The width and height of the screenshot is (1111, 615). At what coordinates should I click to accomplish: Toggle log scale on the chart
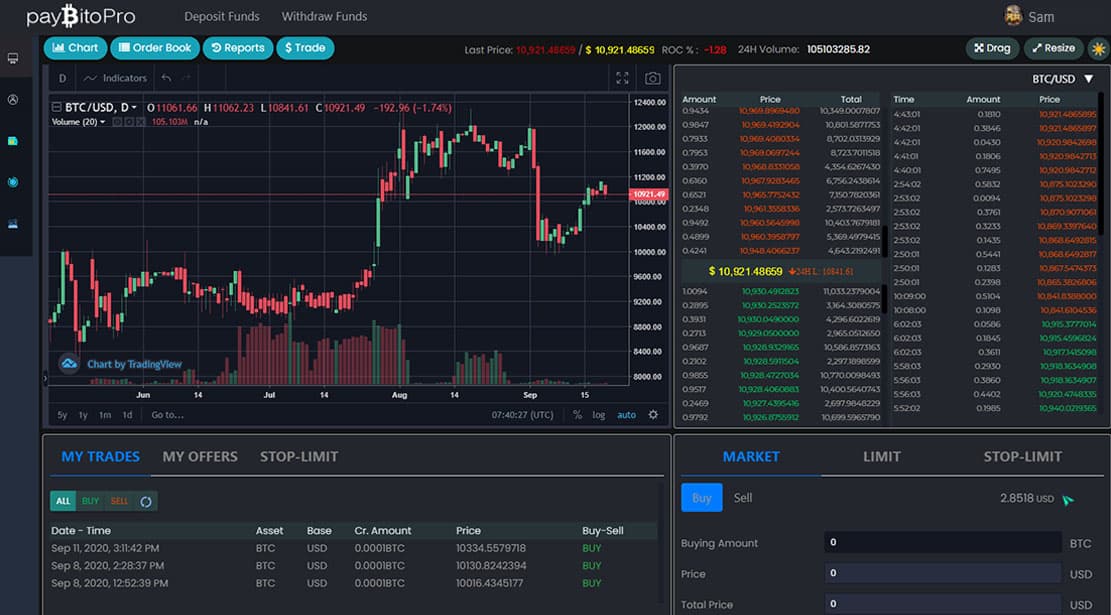tap(598, 415)
